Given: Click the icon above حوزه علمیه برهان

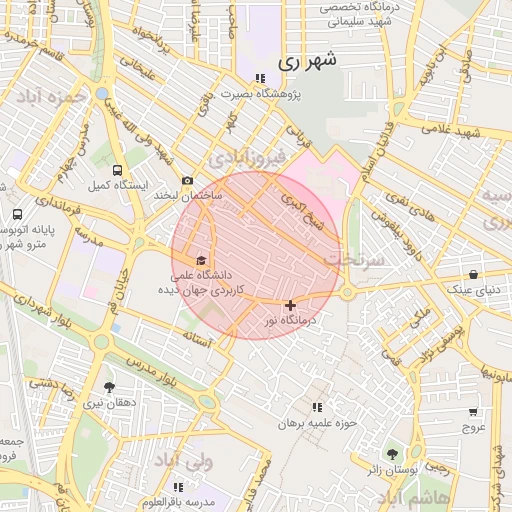Looking at the screenshot, I should click(x=317, y=407).
